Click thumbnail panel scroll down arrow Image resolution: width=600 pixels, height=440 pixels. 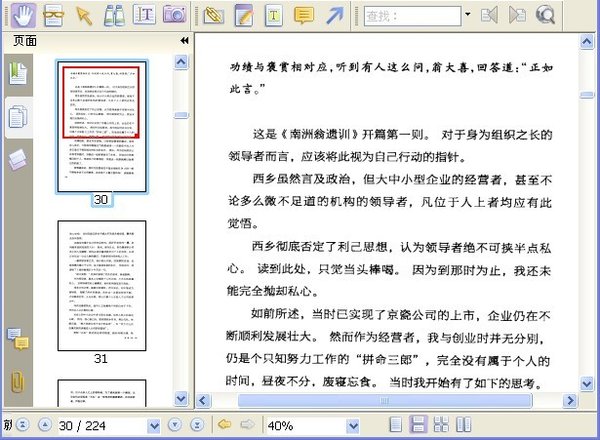pos(181,399)
